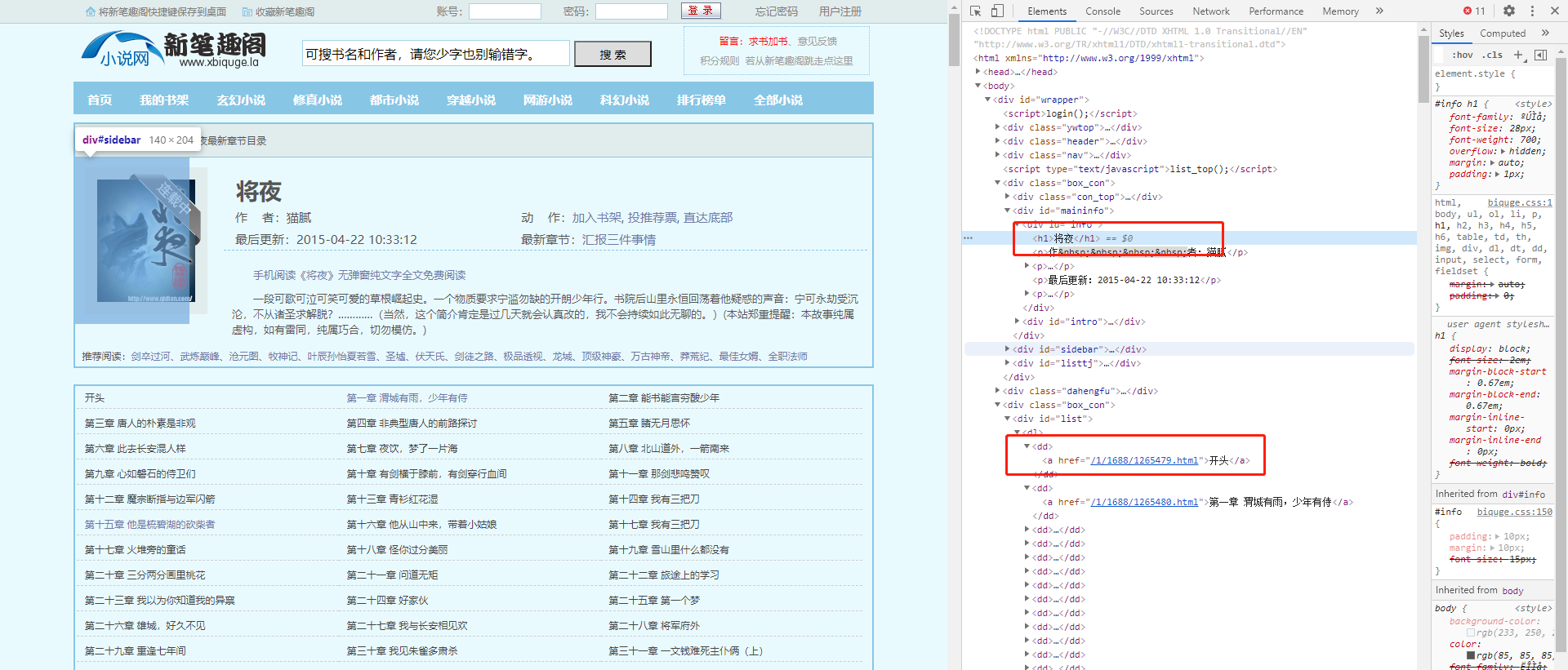
Task: Click the 搜索 search button
Action: (x=612, y=54)
